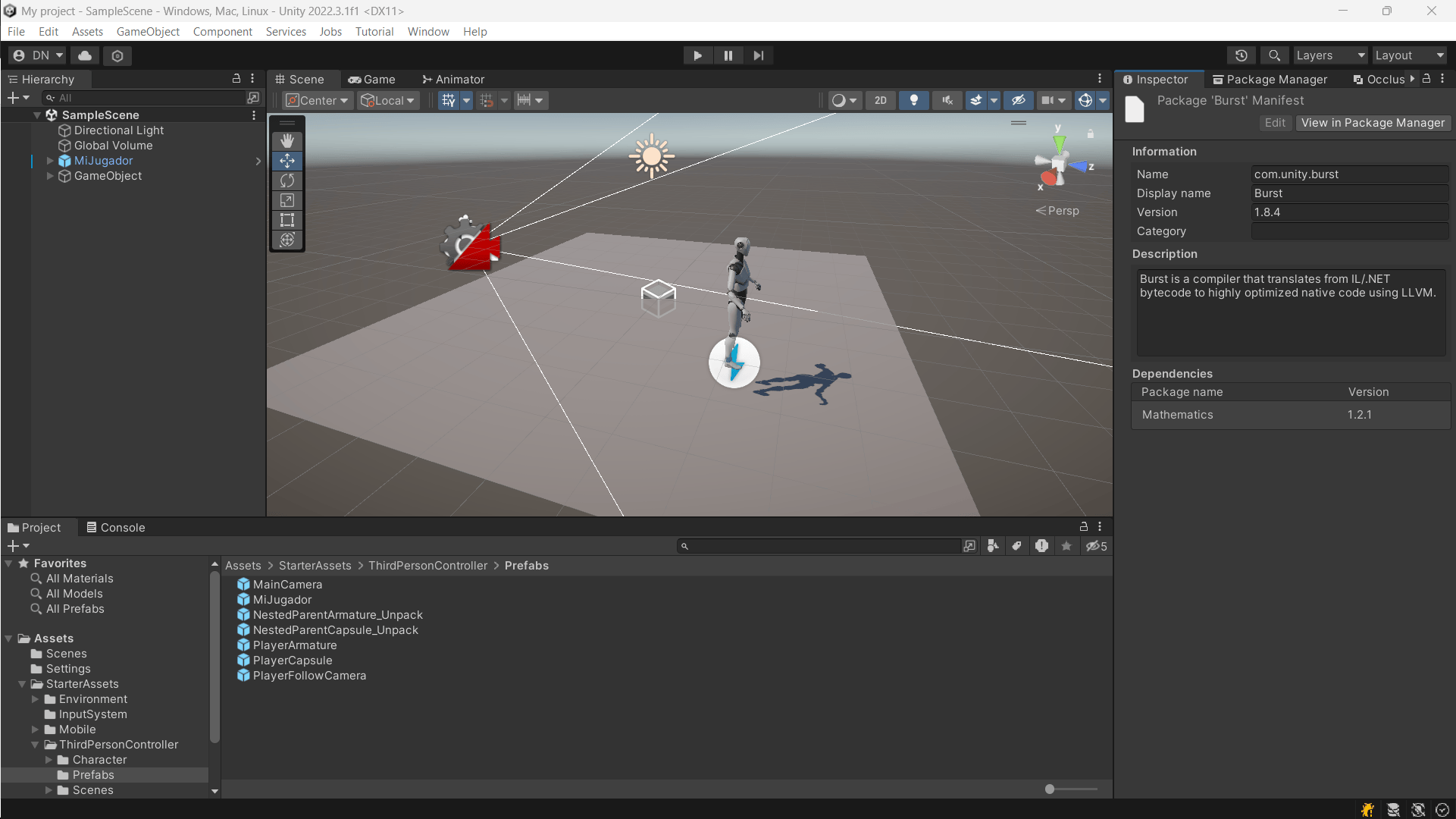Click Assets in the breadcrumb path
1456x819 pixels.
tap(243, 566)
